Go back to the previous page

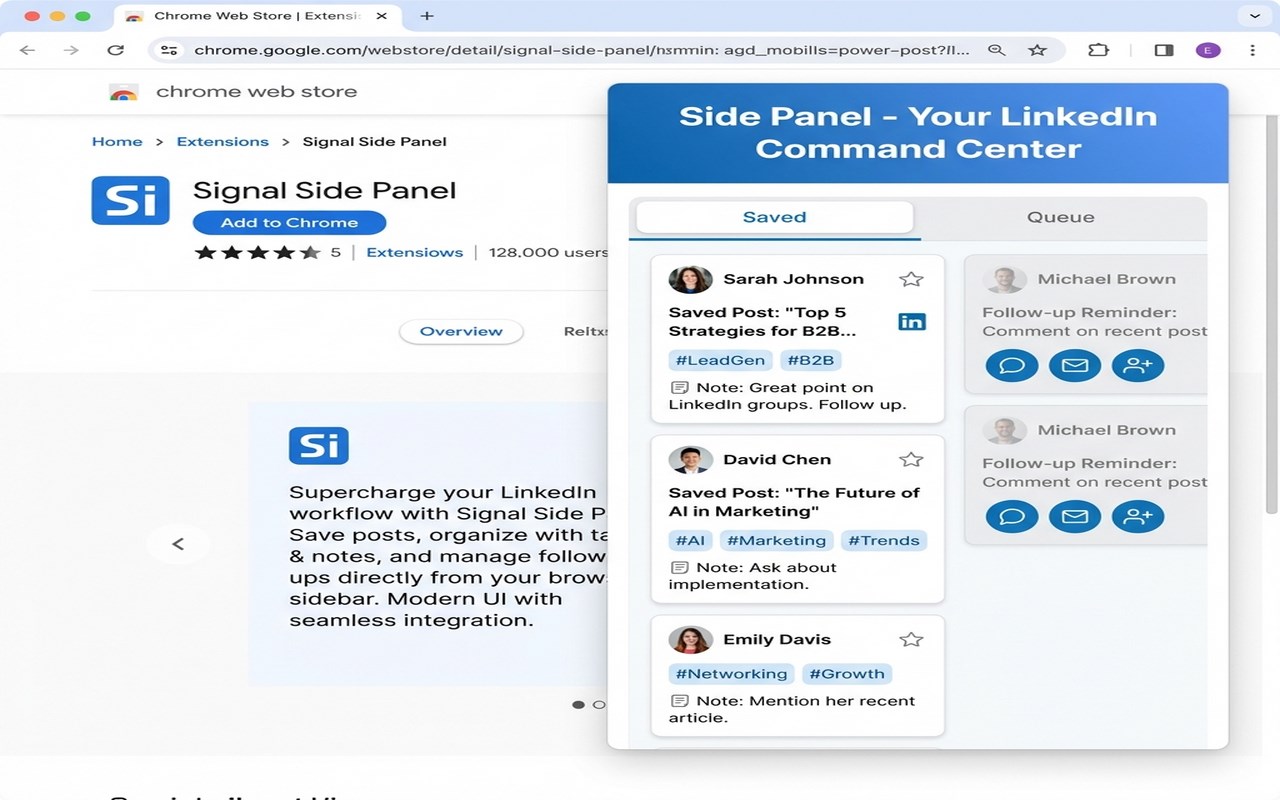(28, 50)
